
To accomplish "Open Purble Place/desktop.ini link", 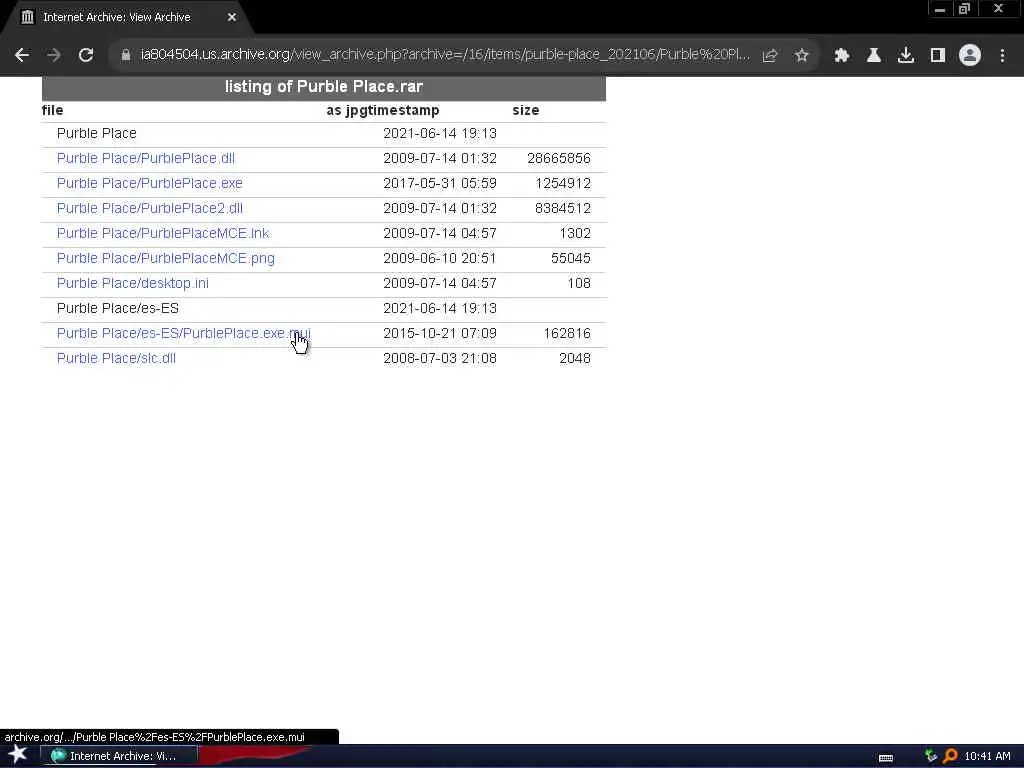I will pos(133,283).
